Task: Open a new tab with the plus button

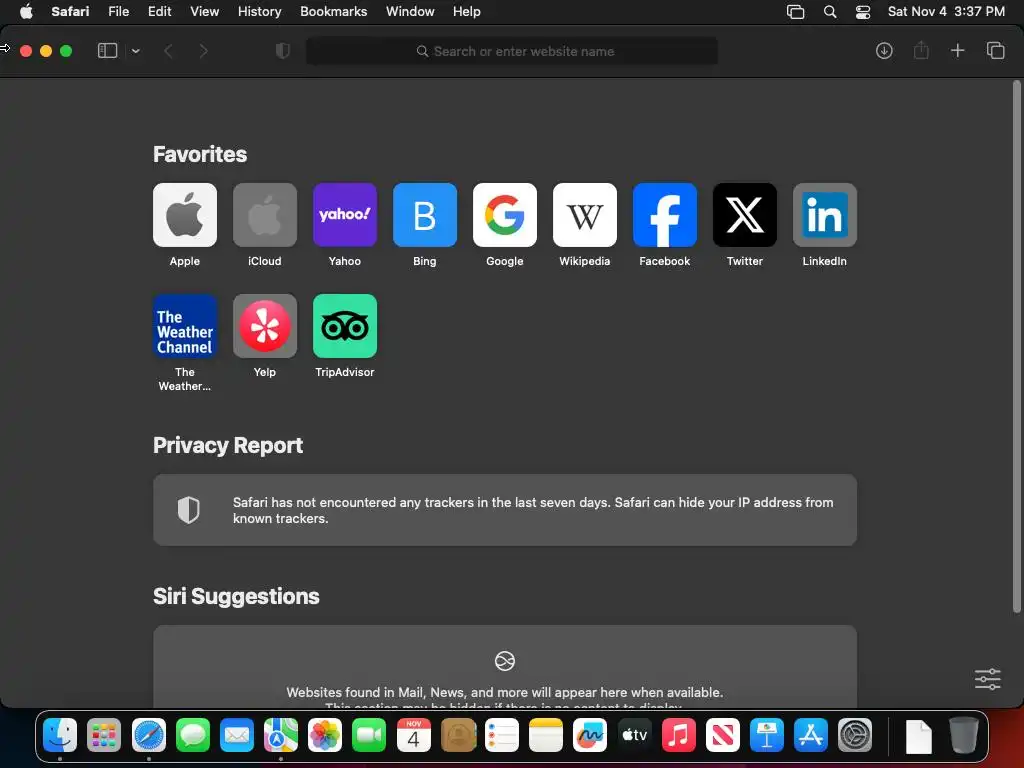Action: tap(957, 50)
